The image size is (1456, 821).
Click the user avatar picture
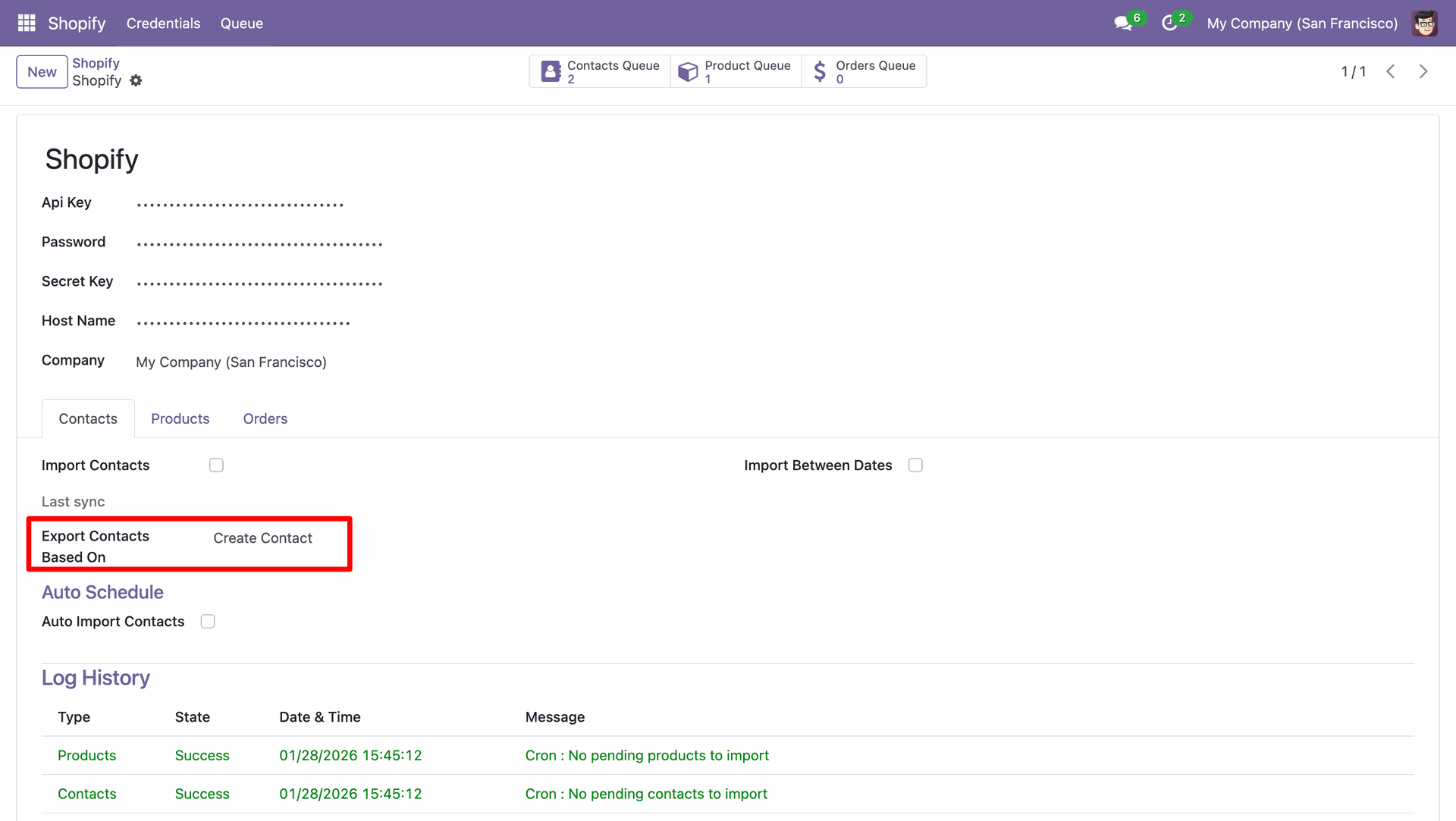coord(1424,24)
